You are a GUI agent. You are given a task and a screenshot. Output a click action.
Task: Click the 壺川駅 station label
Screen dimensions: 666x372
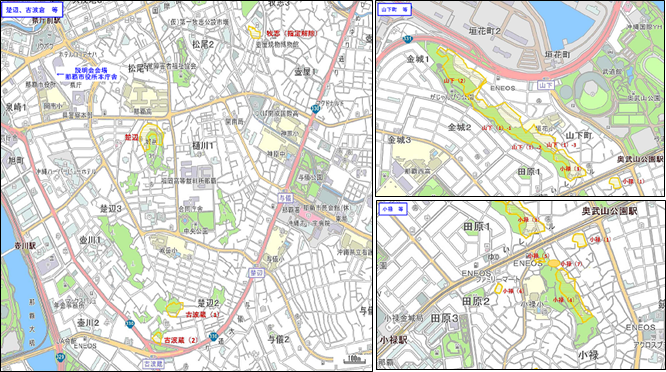[25, 246]
